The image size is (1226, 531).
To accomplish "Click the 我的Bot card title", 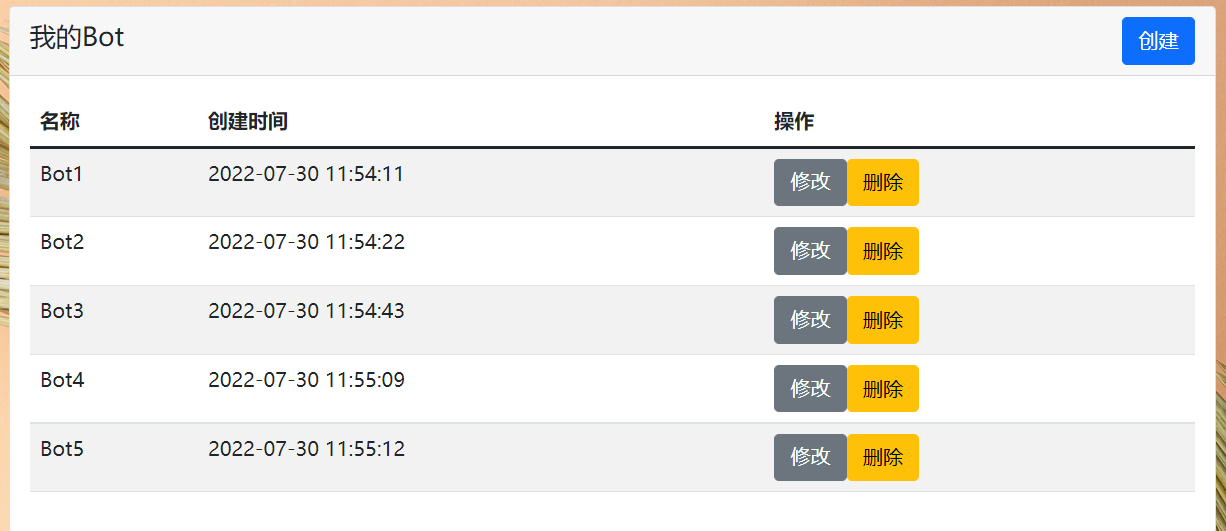I will [77, 38].
